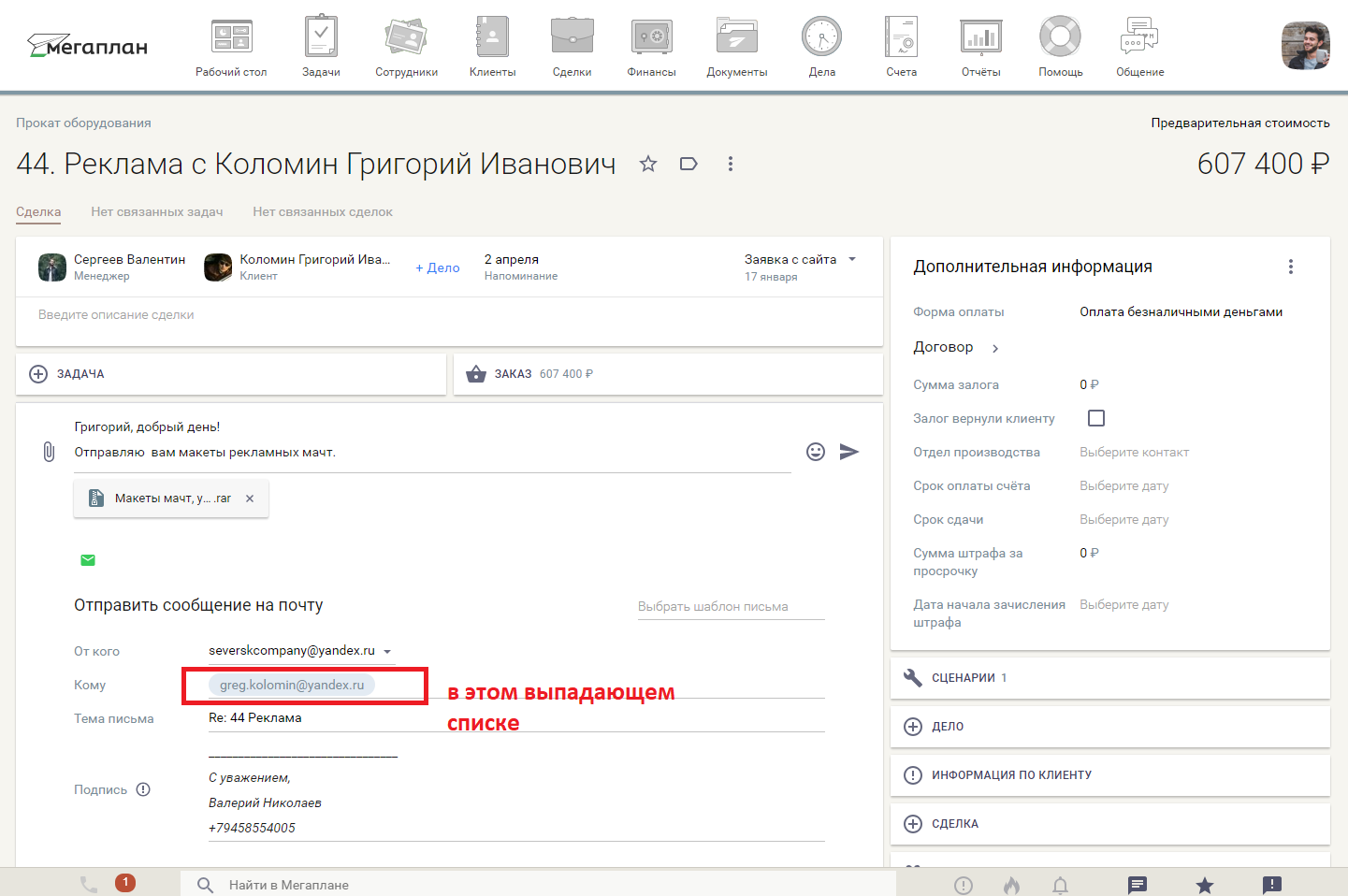Click the Найти в Мегаплане search field
This screenshot has width=1348, height=896.
tap(538, 885)
